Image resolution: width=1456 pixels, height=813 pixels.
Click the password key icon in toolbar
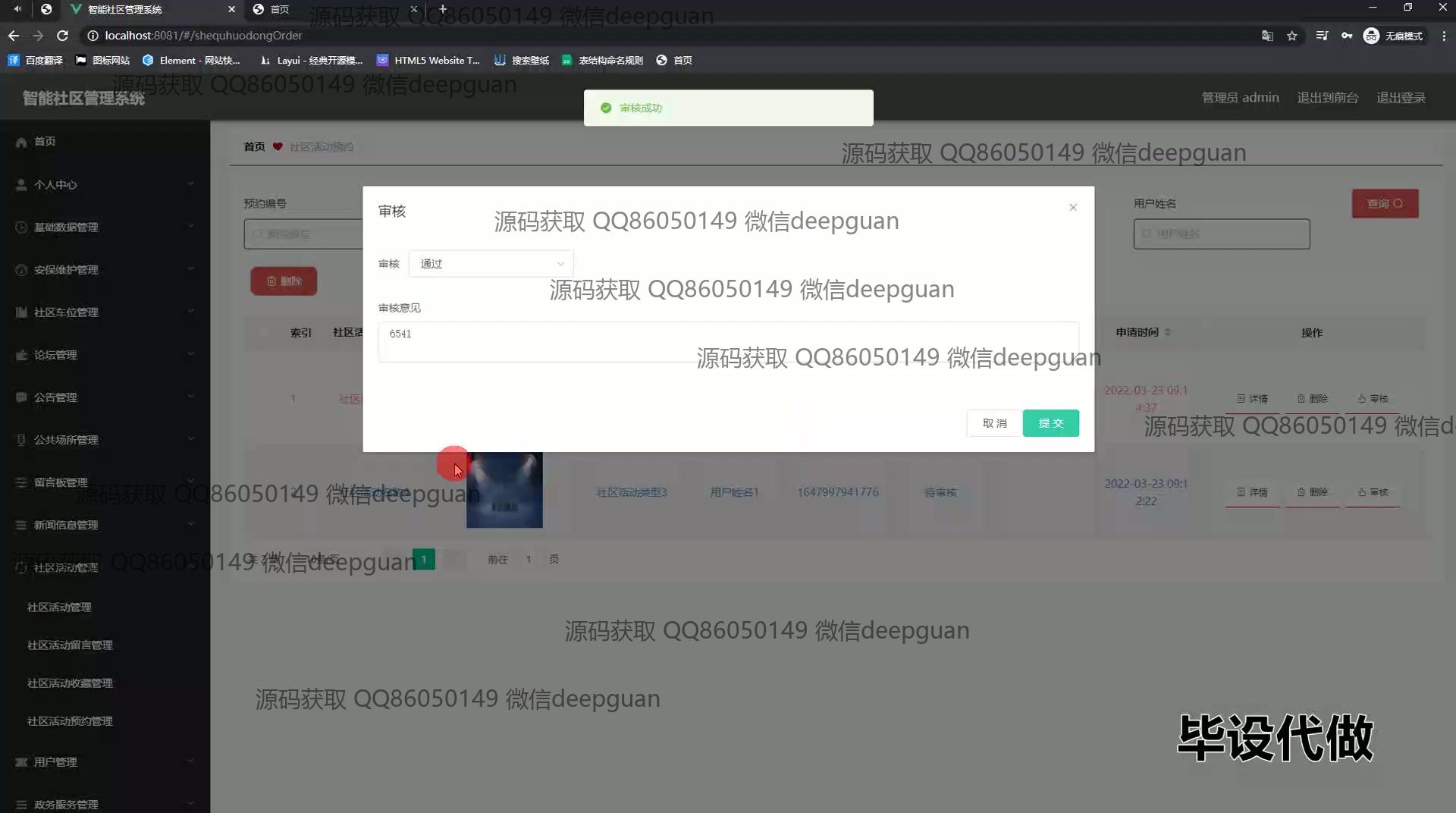coord(1346,36)
